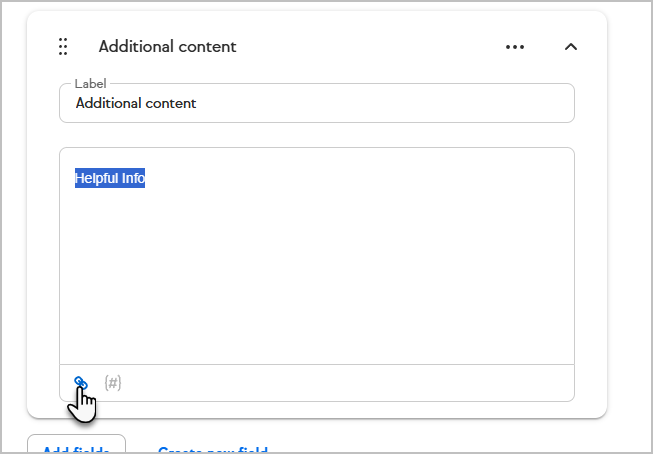
Task: Click the white card margin below the editor box
Action: coord(317,410)
